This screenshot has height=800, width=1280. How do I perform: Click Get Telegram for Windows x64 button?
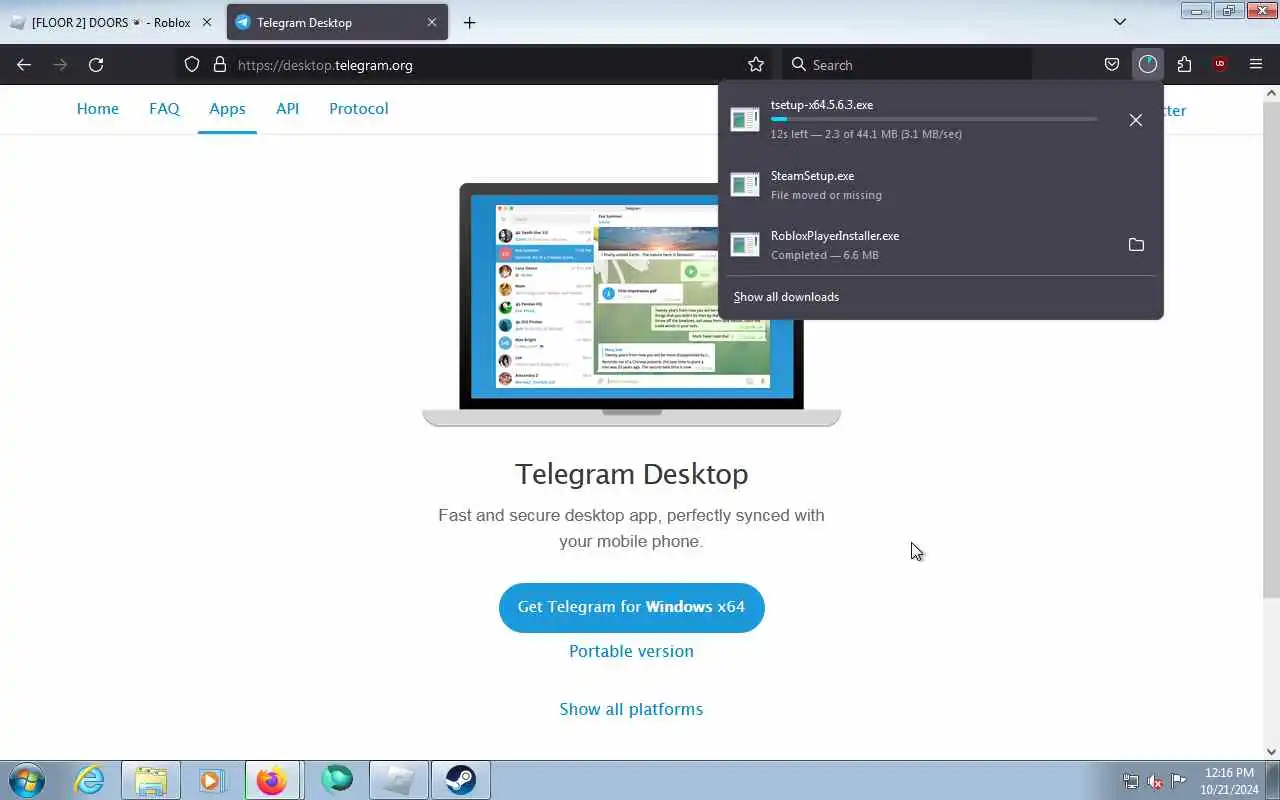(x=631, y=607)
